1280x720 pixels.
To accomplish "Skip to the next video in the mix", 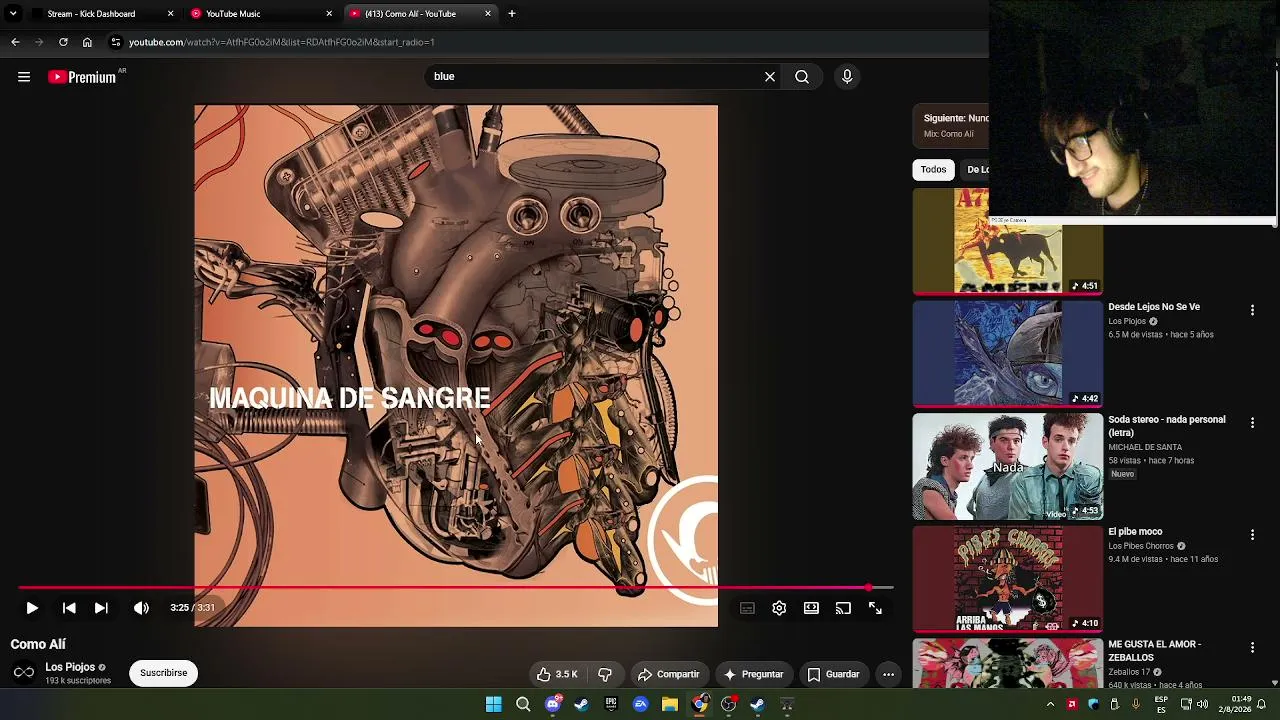I will [101, 608].
